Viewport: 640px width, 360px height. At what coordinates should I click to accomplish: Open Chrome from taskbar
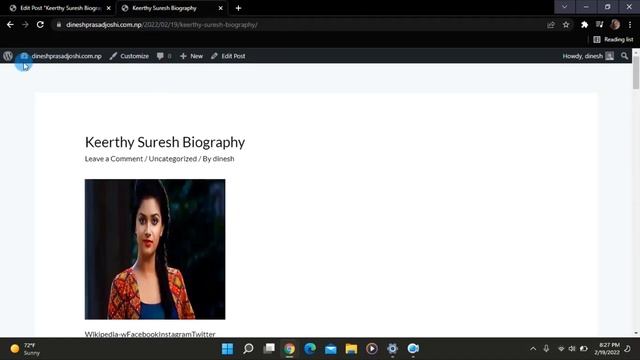pos(289,349)
